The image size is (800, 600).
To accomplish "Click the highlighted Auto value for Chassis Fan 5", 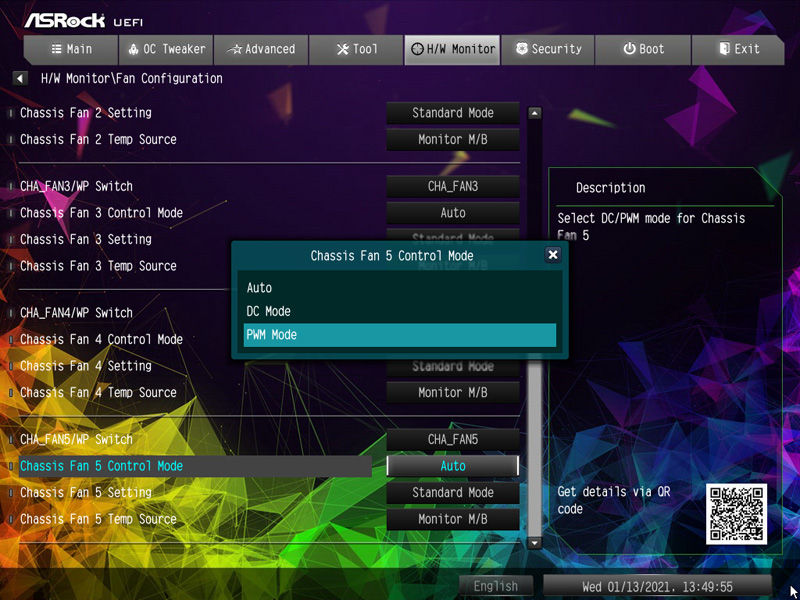I will click(x=453, y=466).
